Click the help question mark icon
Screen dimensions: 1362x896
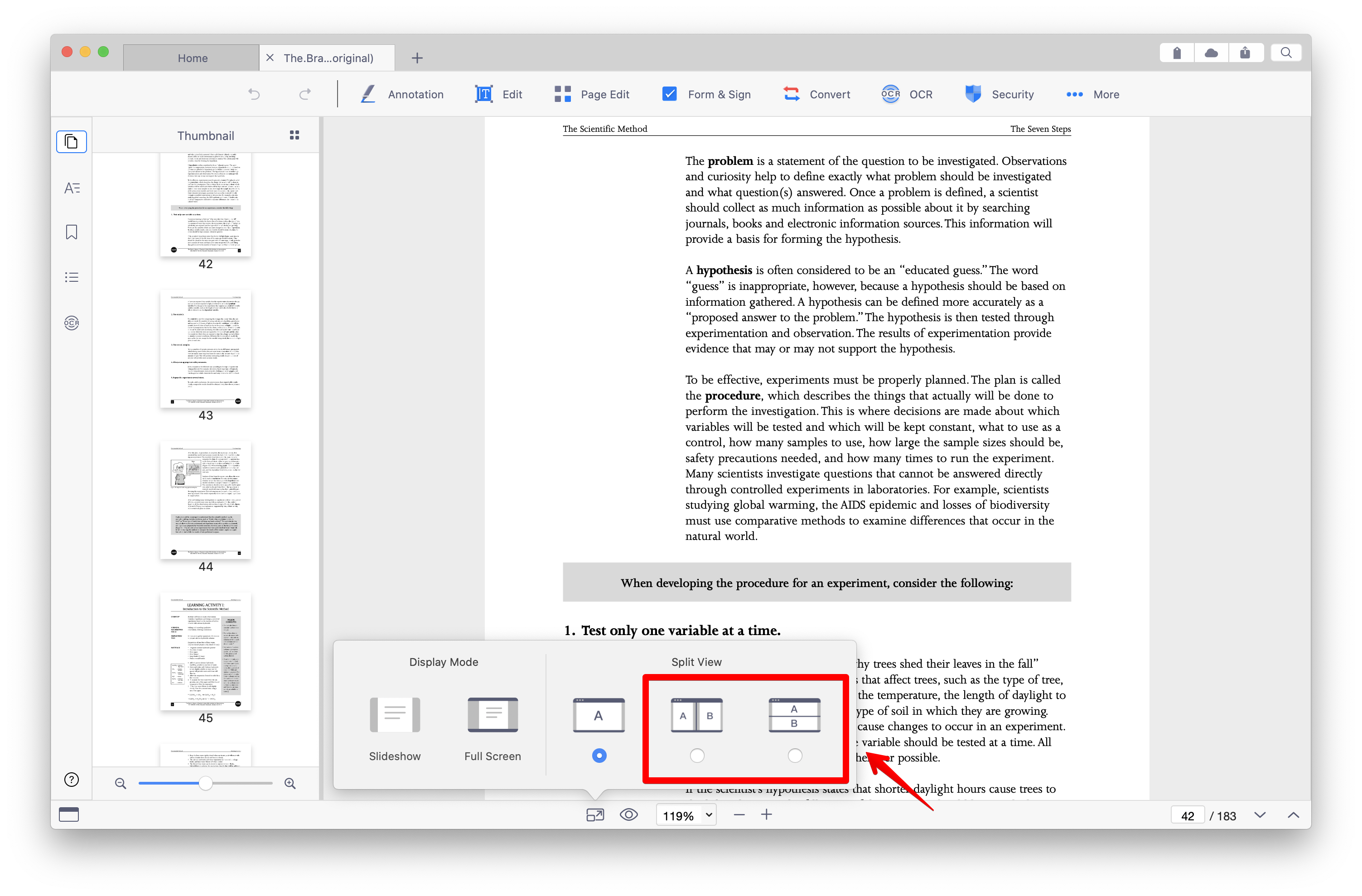click(x=72, y=779)
